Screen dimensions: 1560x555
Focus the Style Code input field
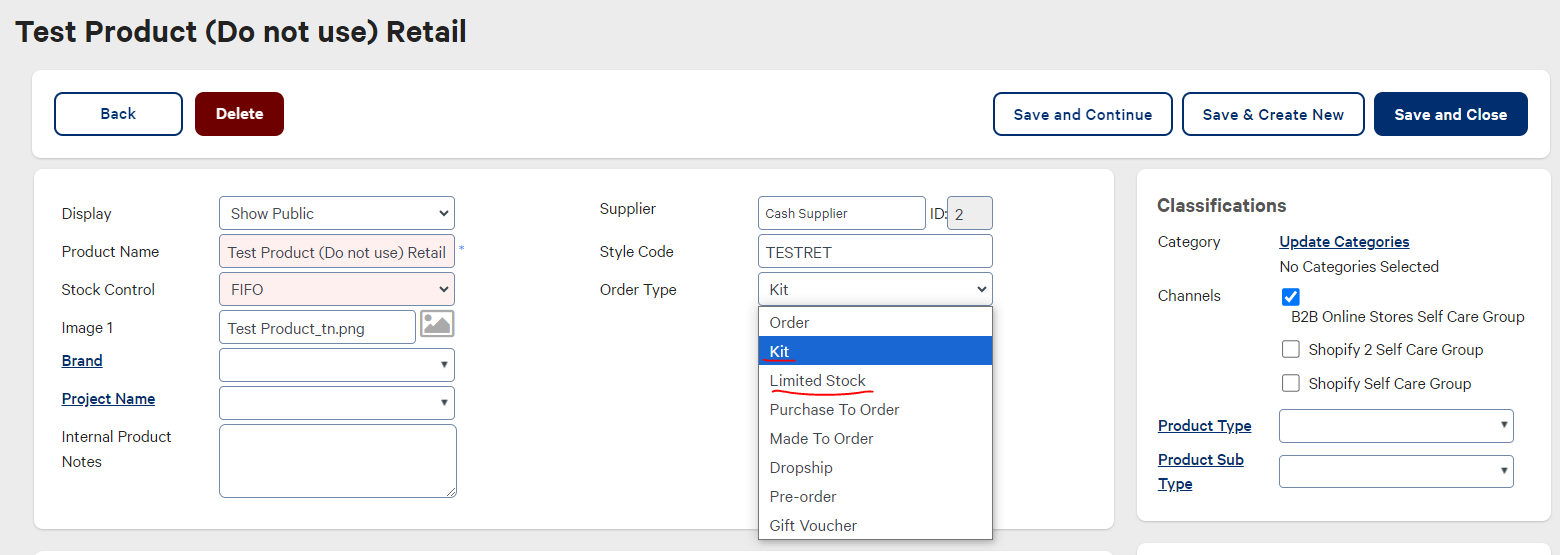point(875,252)
